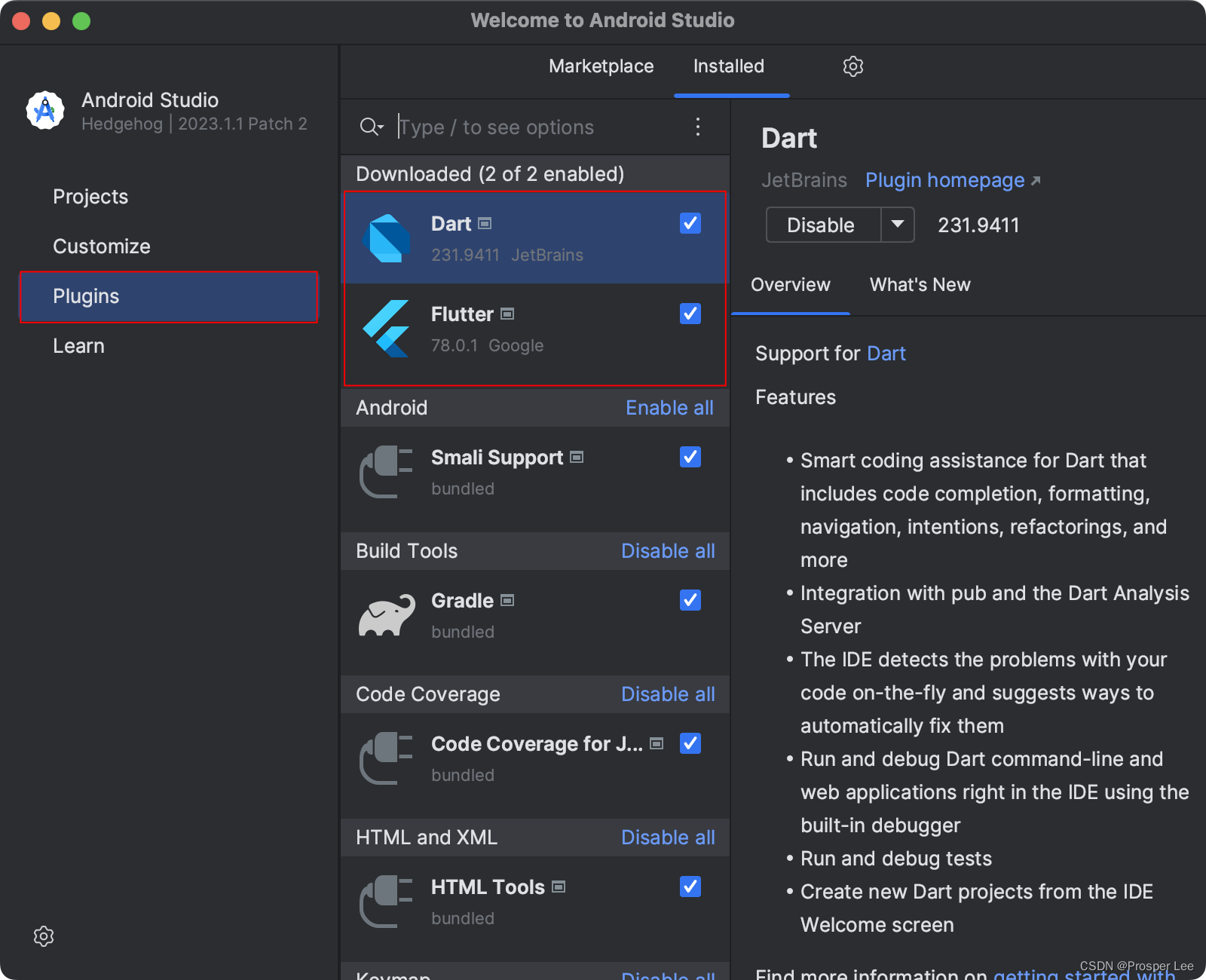Follow the Dart link in Support for
1206x980 pixels.
pyautogui.click(x=886, y=354)
